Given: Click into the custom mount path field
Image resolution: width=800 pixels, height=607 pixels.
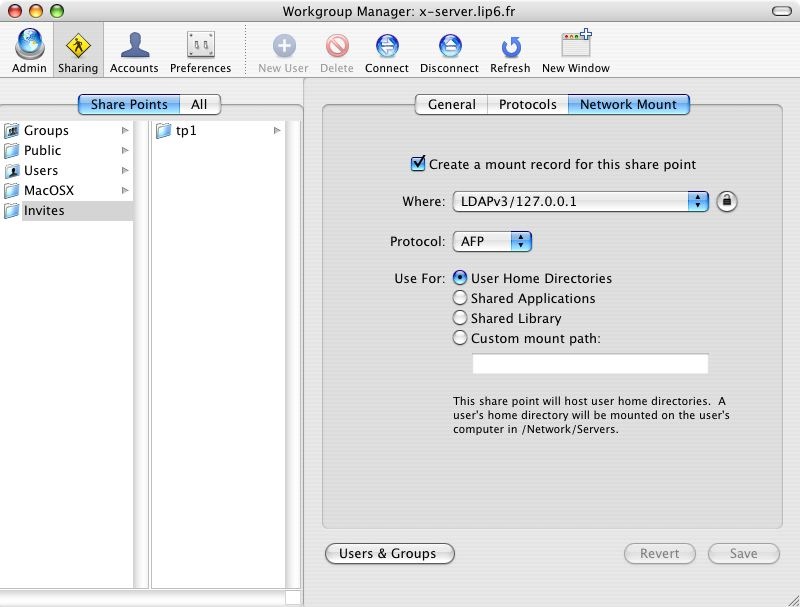Looking at the screenshot, I should click(589, 364).
